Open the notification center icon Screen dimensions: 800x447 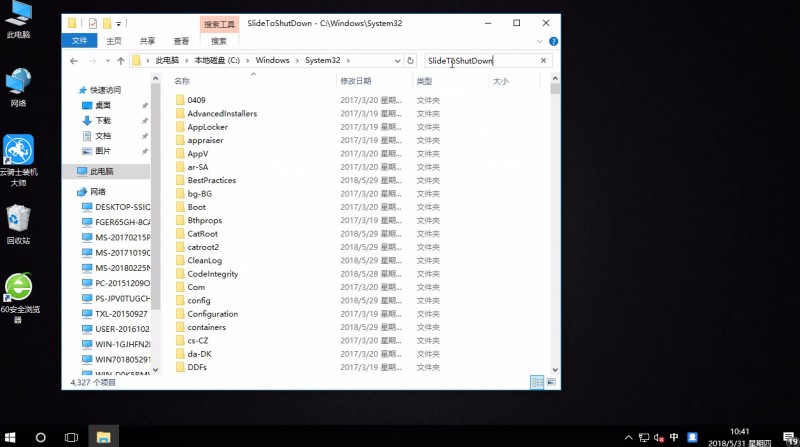click(790, 437)
